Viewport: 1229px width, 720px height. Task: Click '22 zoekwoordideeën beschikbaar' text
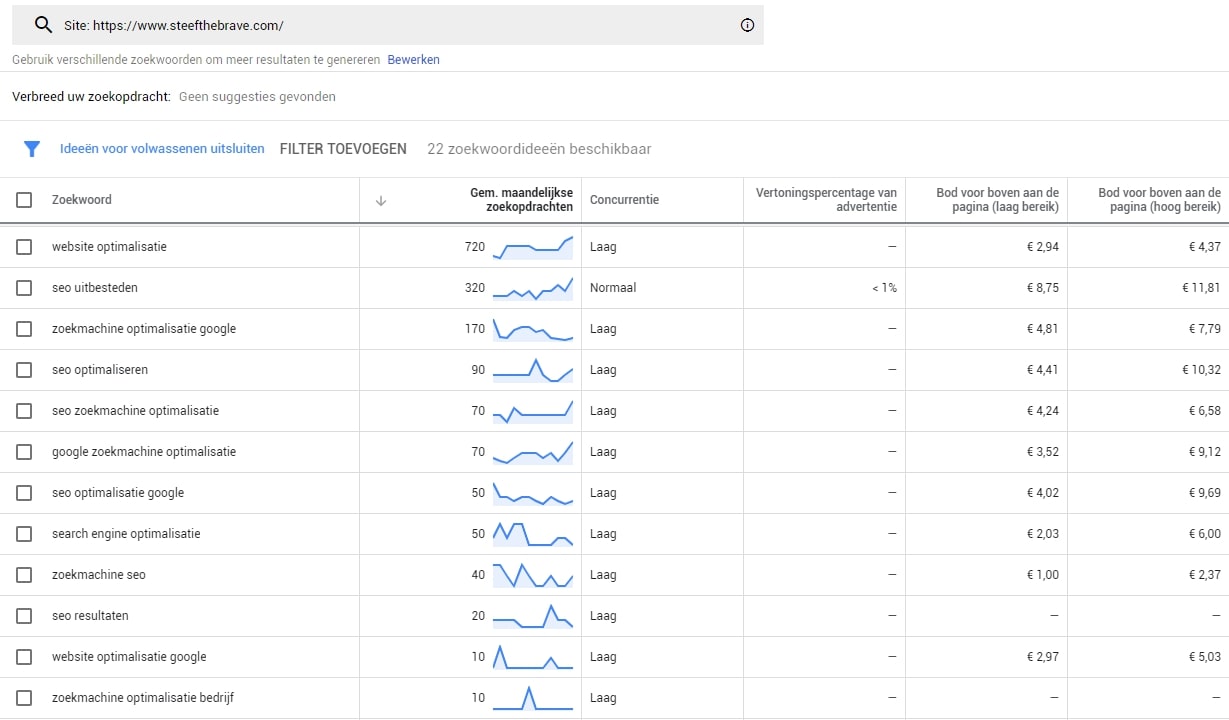click(x=539, y=149)
